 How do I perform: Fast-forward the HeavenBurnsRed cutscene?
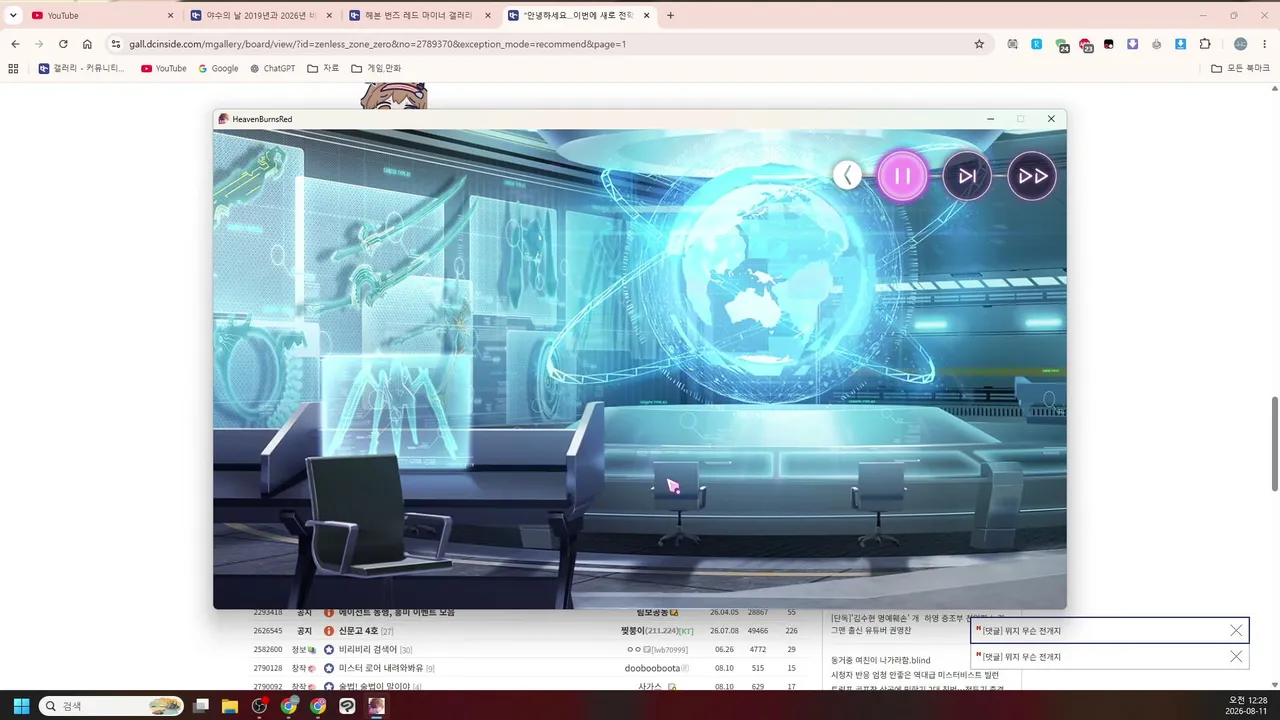tap(1032, 176)
